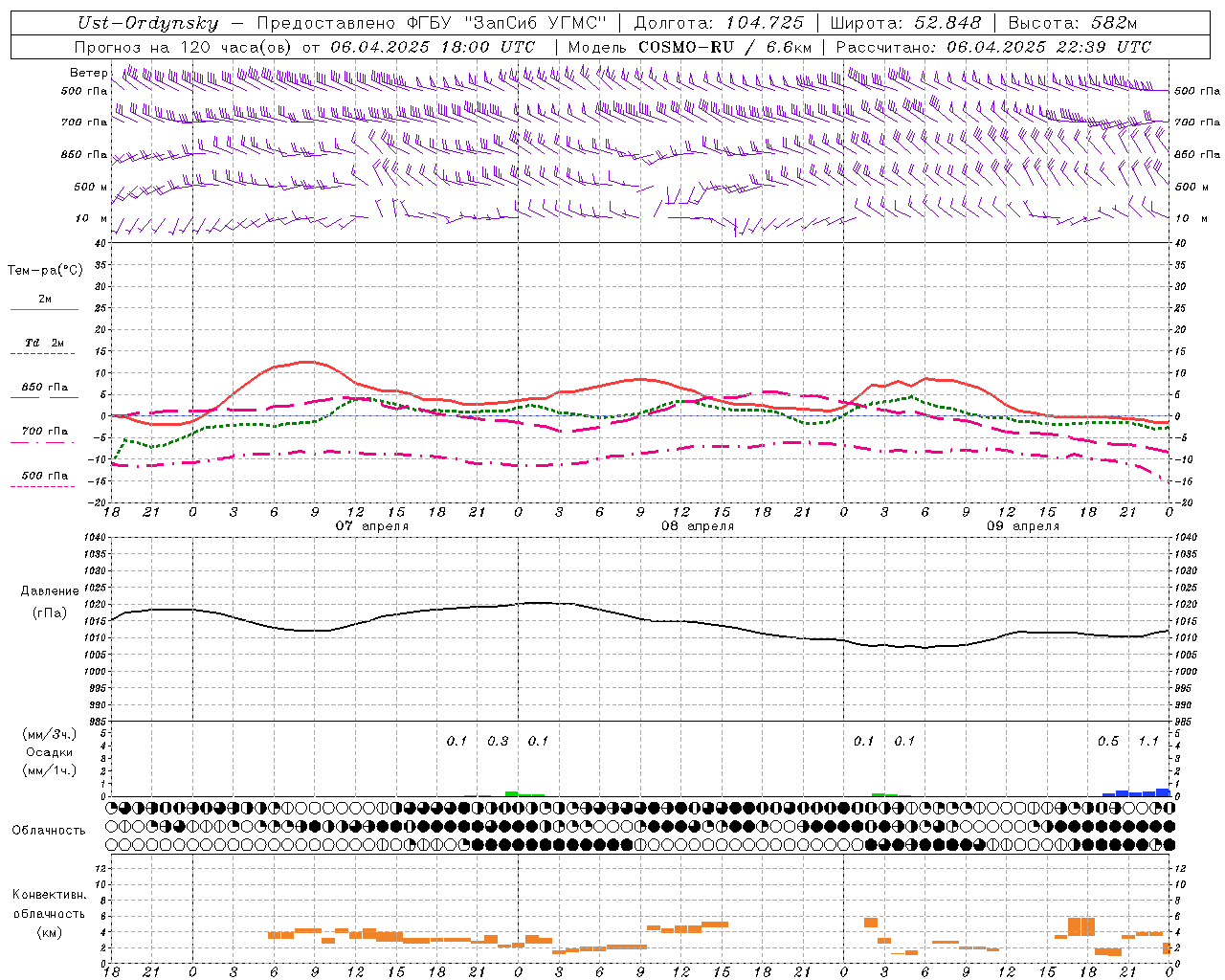Click the "Прогноз на 120 часа(ов)" forecast text
The image size is (1225, 980).
184,47
